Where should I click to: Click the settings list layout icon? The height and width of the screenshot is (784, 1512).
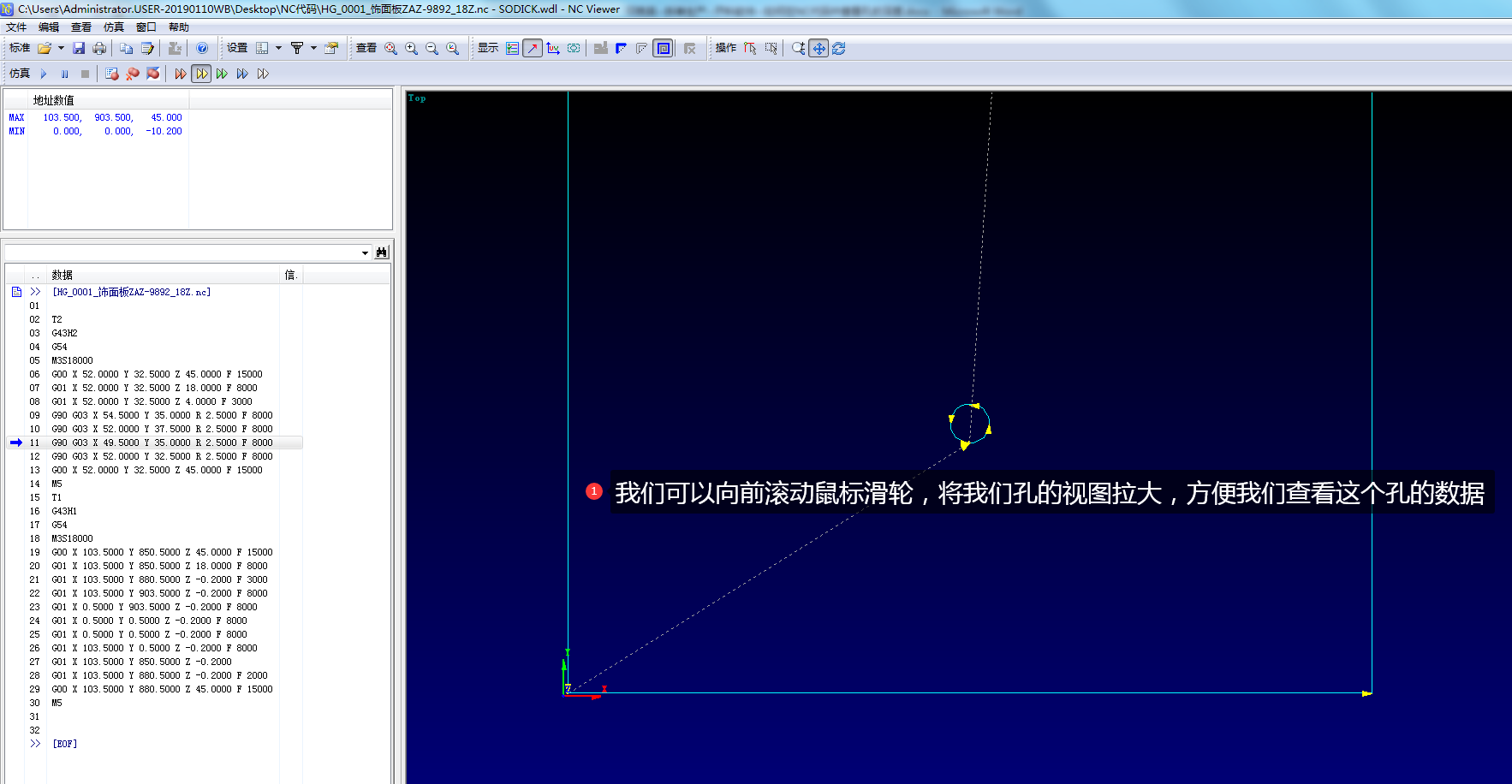coord(263,49)
